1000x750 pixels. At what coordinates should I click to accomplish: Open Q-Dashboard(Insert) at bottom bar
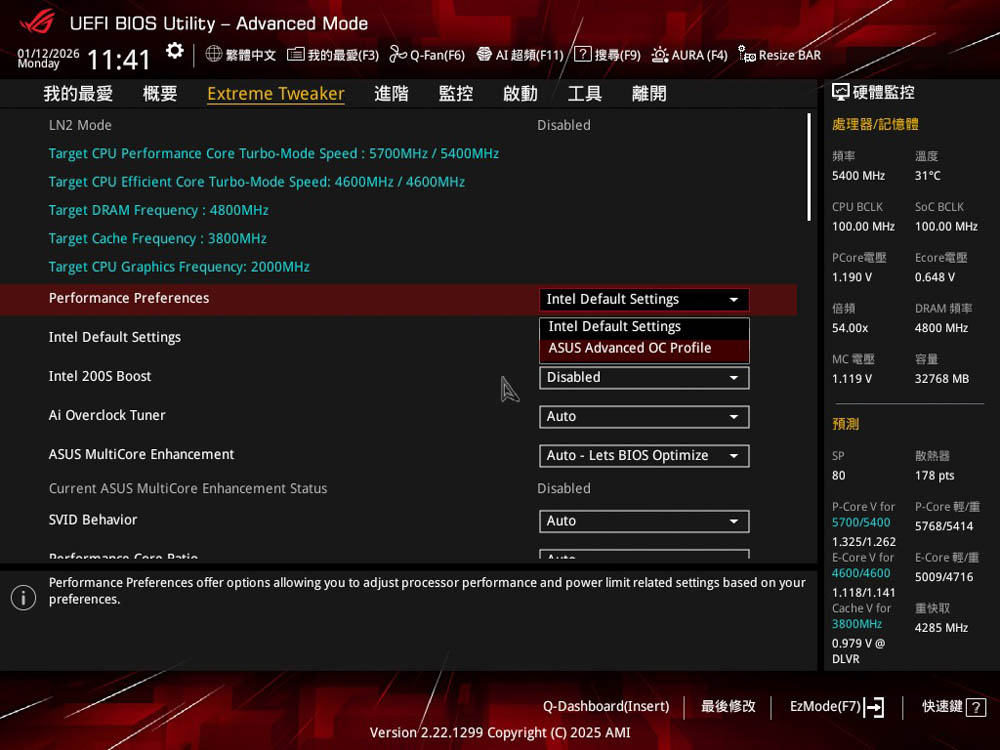[x=606, y=706]
